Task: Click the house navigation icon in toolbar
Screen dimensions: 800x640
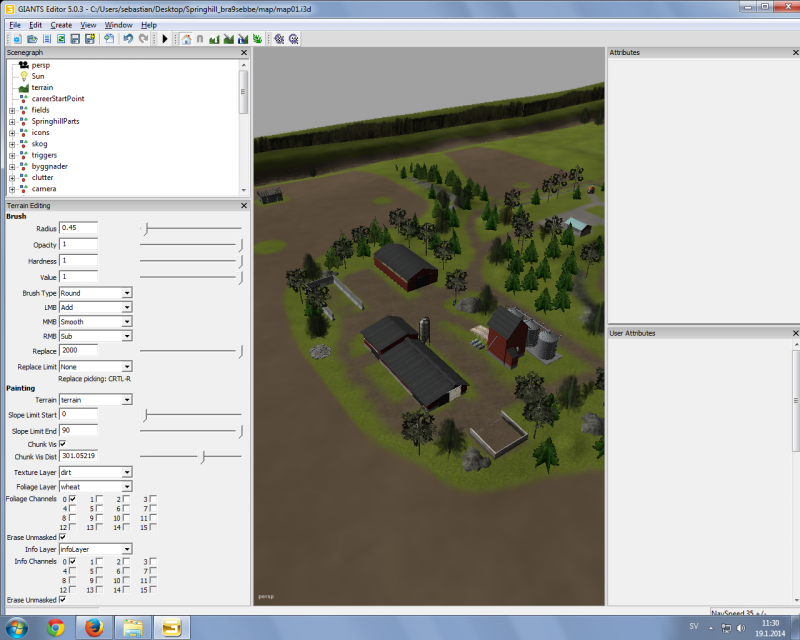Action: [185, 38]
